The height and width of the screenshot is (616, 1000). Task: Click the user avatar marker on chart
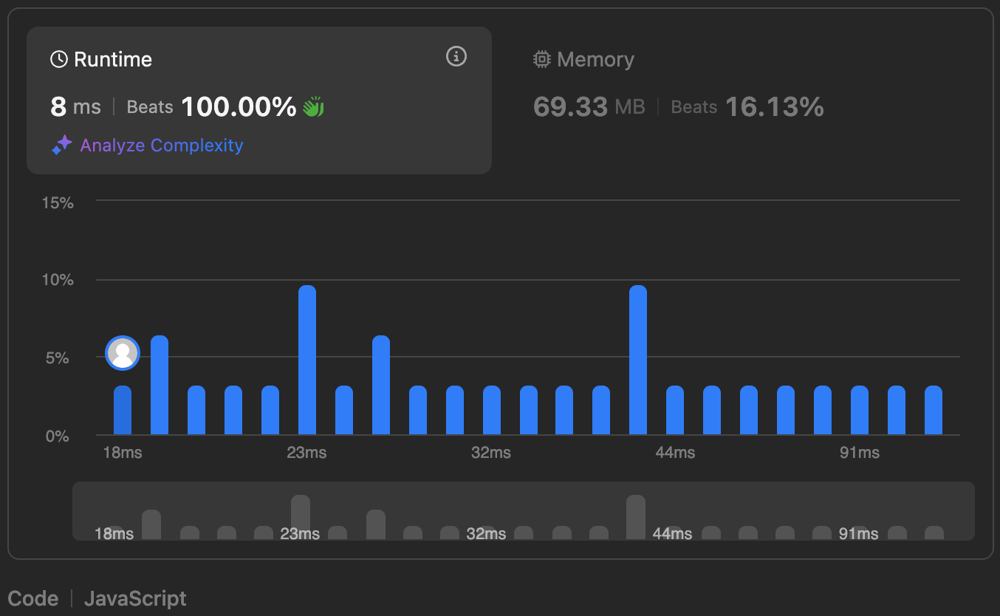pos(122,353)
